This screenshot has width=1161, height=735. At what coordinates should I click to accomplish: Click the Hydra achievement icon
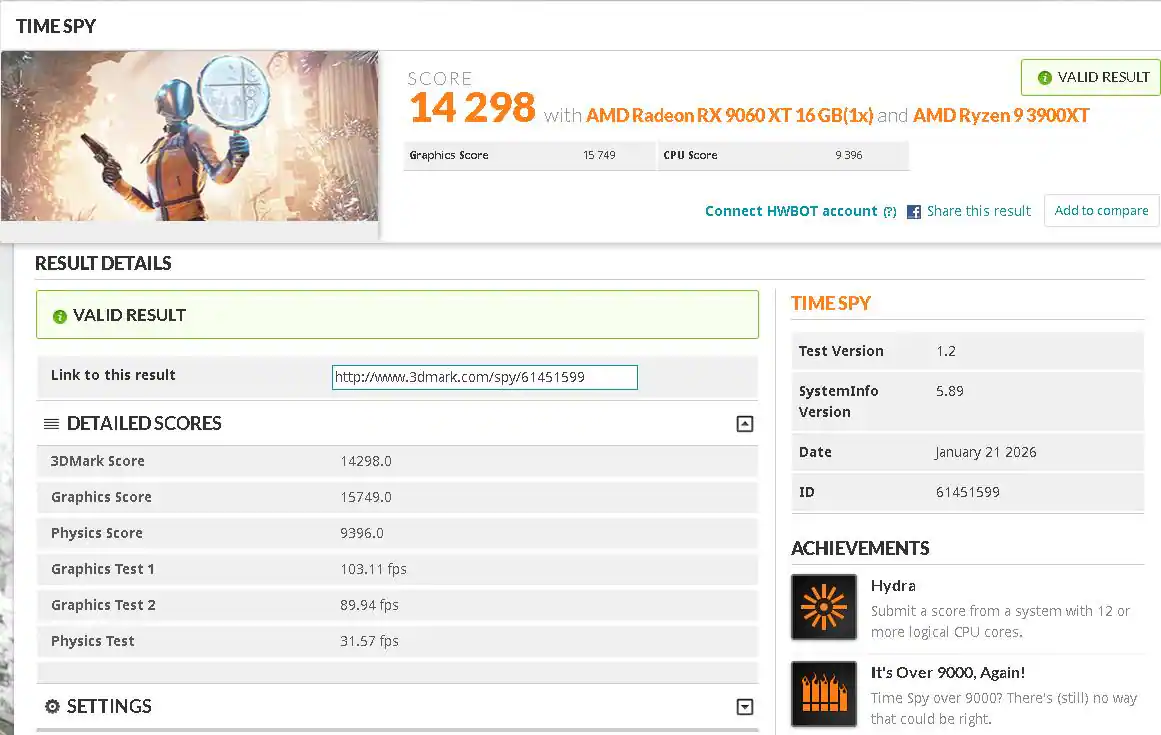pyautogui.click(x=824, y=607)
